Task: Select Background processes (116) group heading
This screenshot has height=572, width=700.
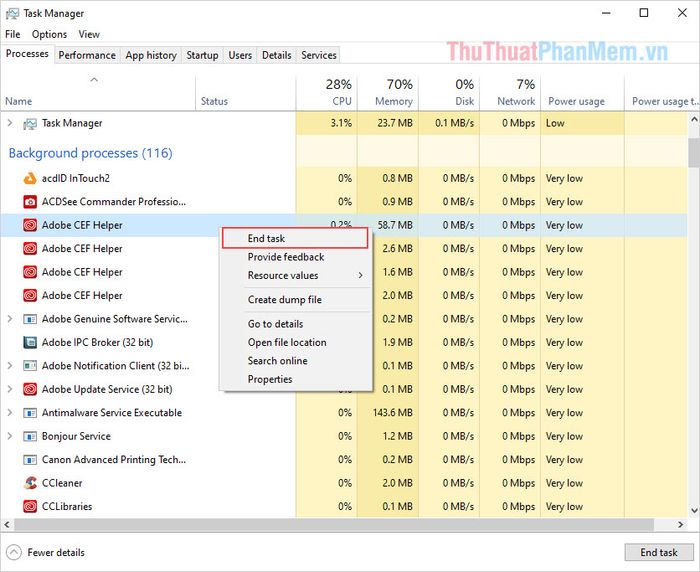Action: (91, 153)
